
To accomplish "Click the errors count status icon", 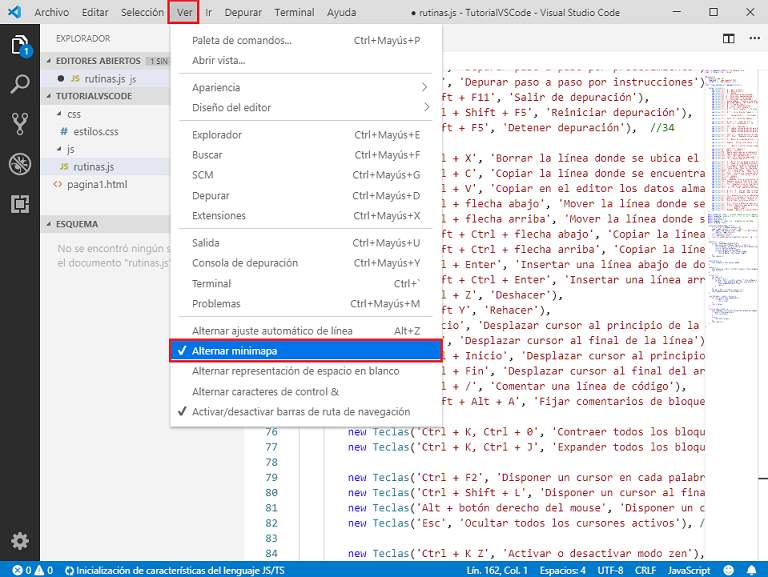I will [22, 570].
